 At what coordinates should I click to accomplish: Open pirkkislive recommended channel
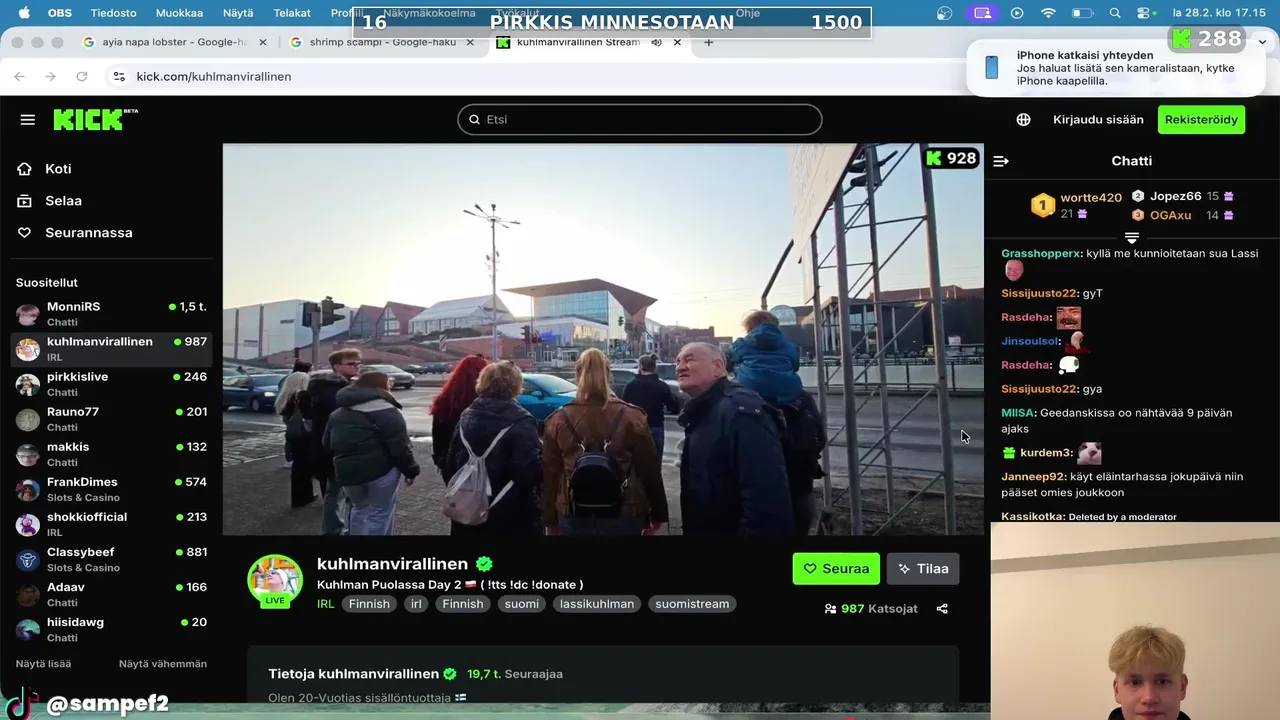click(x=112, y=384)
